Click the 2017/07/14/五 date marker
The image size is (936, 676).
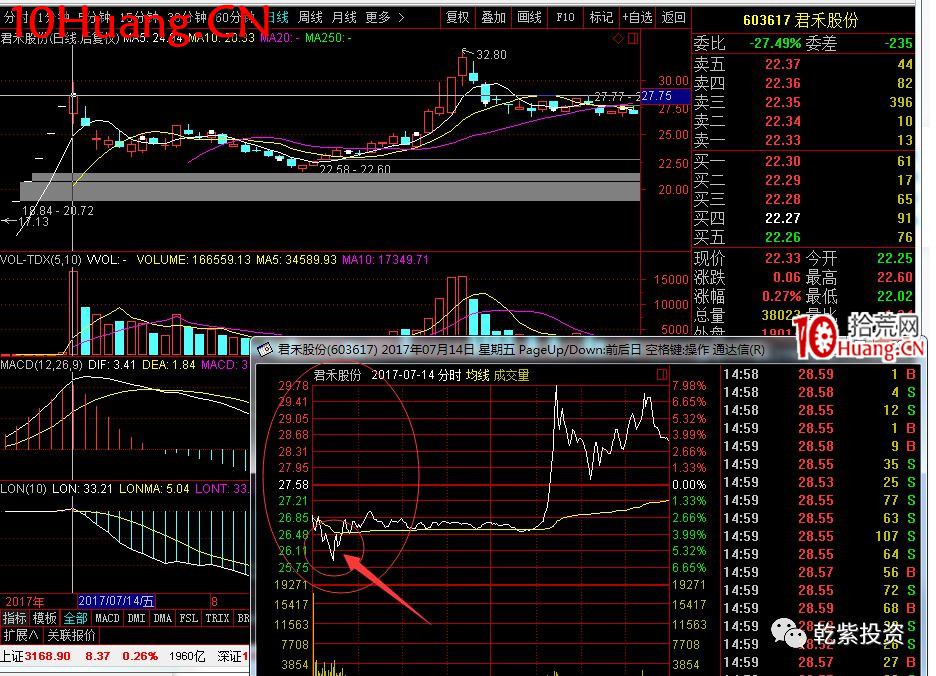(116, 601)
